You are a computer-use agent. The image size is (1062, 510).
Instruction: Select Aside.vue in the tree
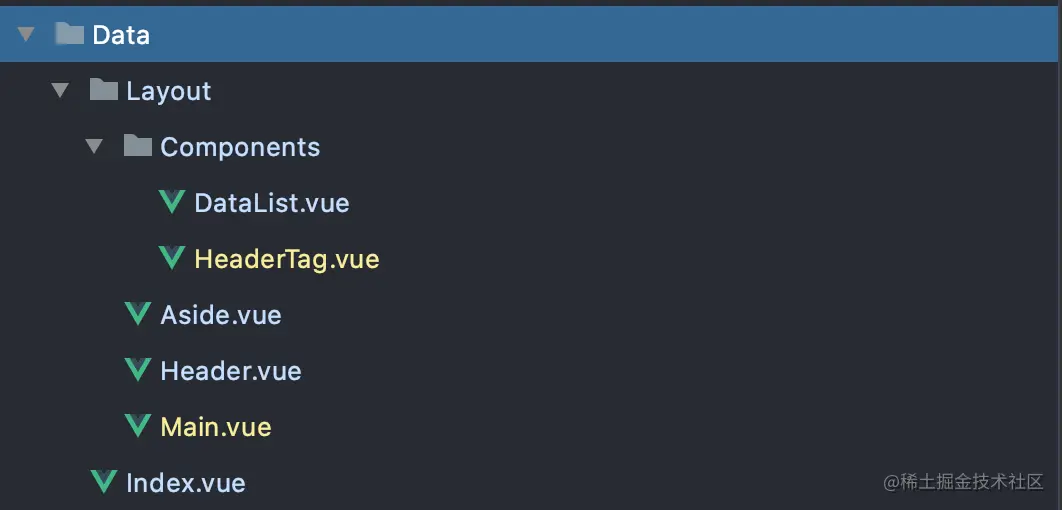click(221, 315)
